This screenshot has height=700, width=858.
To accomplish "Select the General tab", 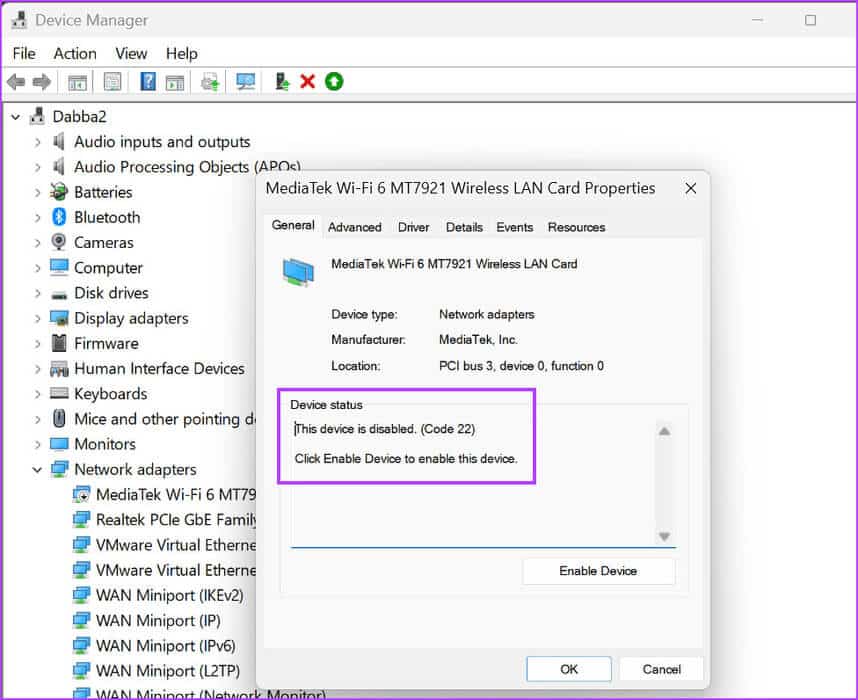I will 293,225.
